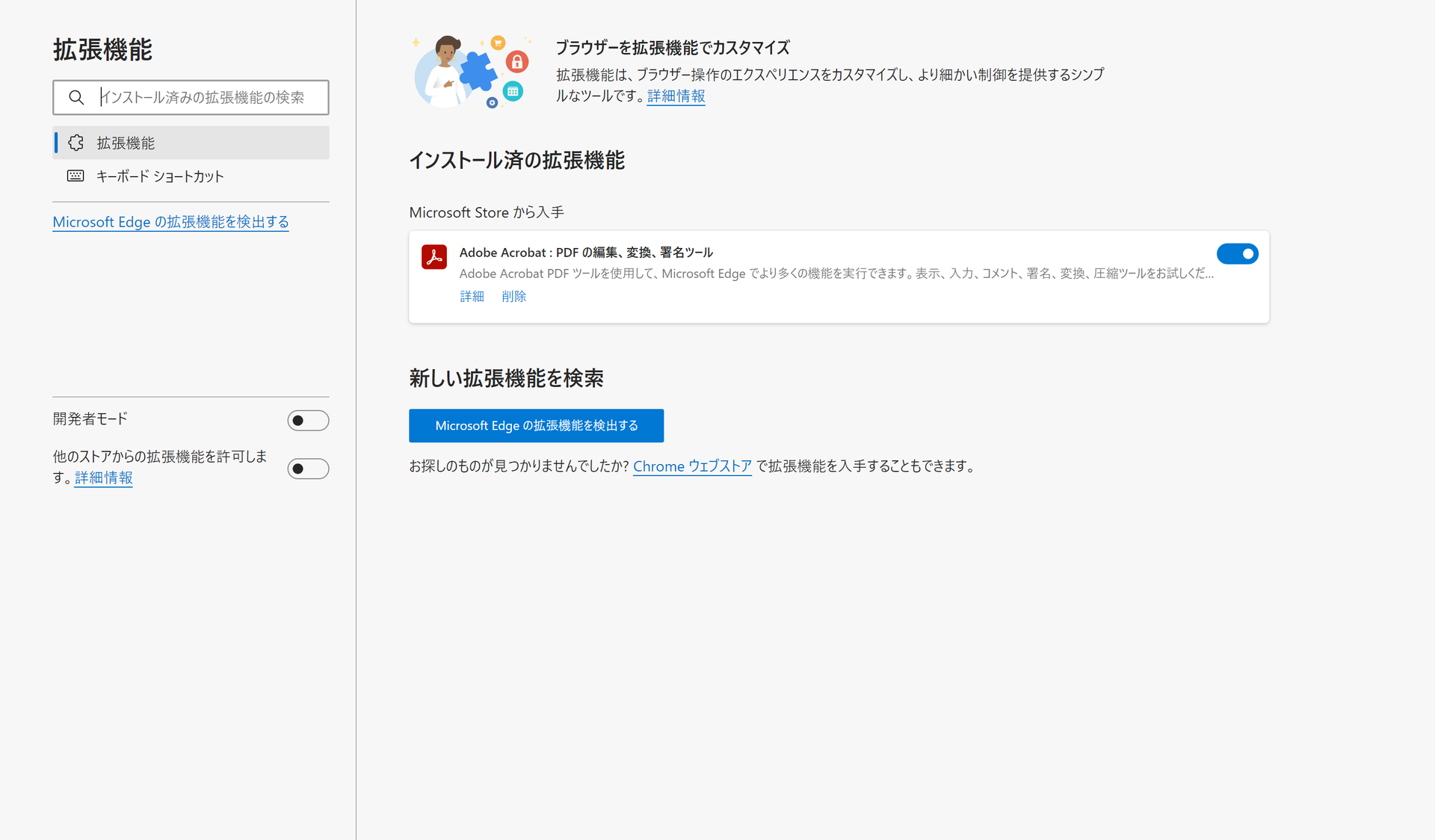
Task: Click the keyboard shortcuts icon
Action: (x=76, y=176)
